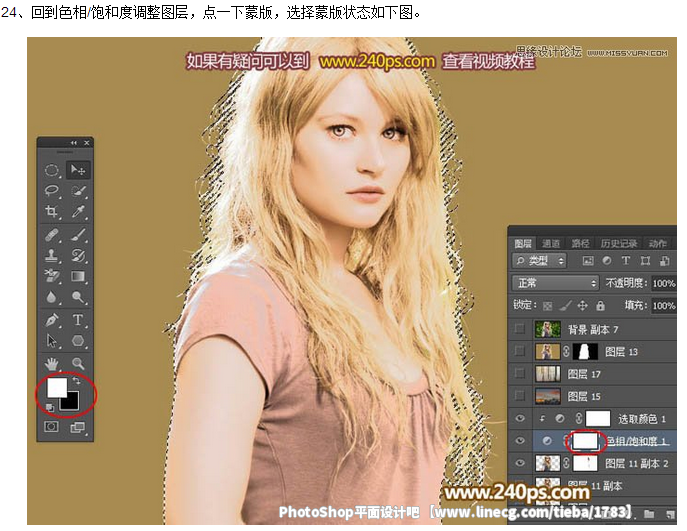Viewport: 687px width, 531px height.
Task: Show the 背景 副本 7 layer
Action: pos(520,329)
